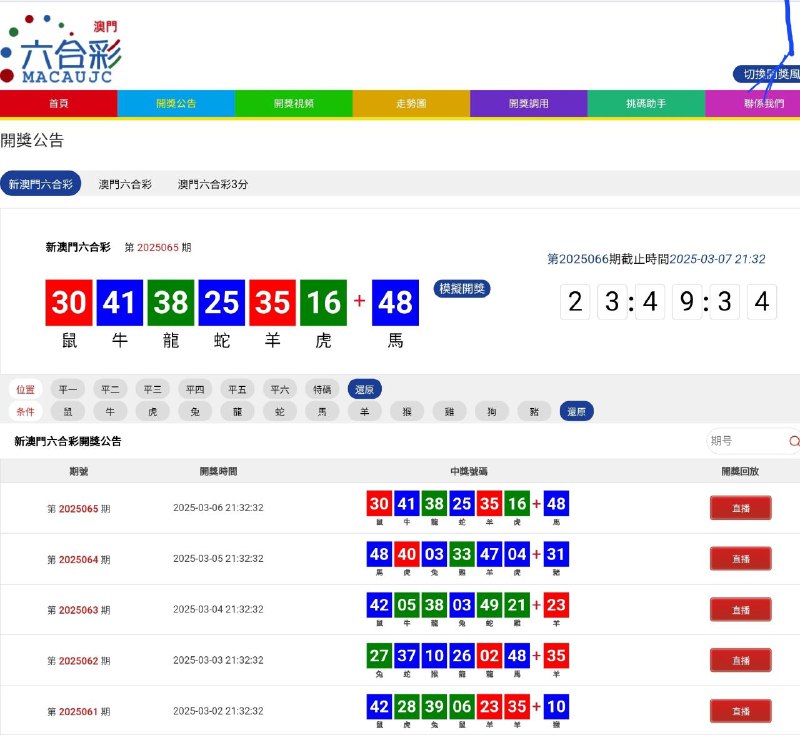This screenshot has height=735, width=800.
Task: Click the large special number ball 48 above 馬
Action: tap(395, 302)
